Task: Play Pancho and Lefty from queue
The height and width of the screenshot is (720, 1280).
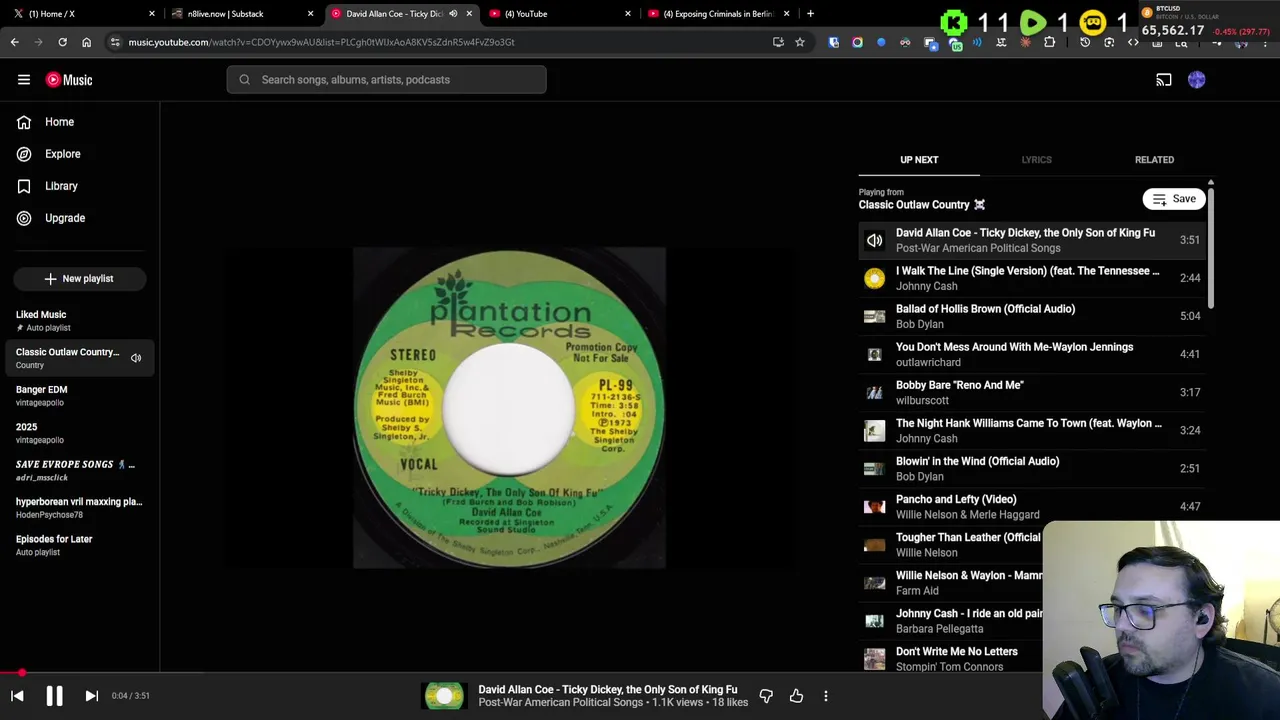Action: coord(1032,506)
